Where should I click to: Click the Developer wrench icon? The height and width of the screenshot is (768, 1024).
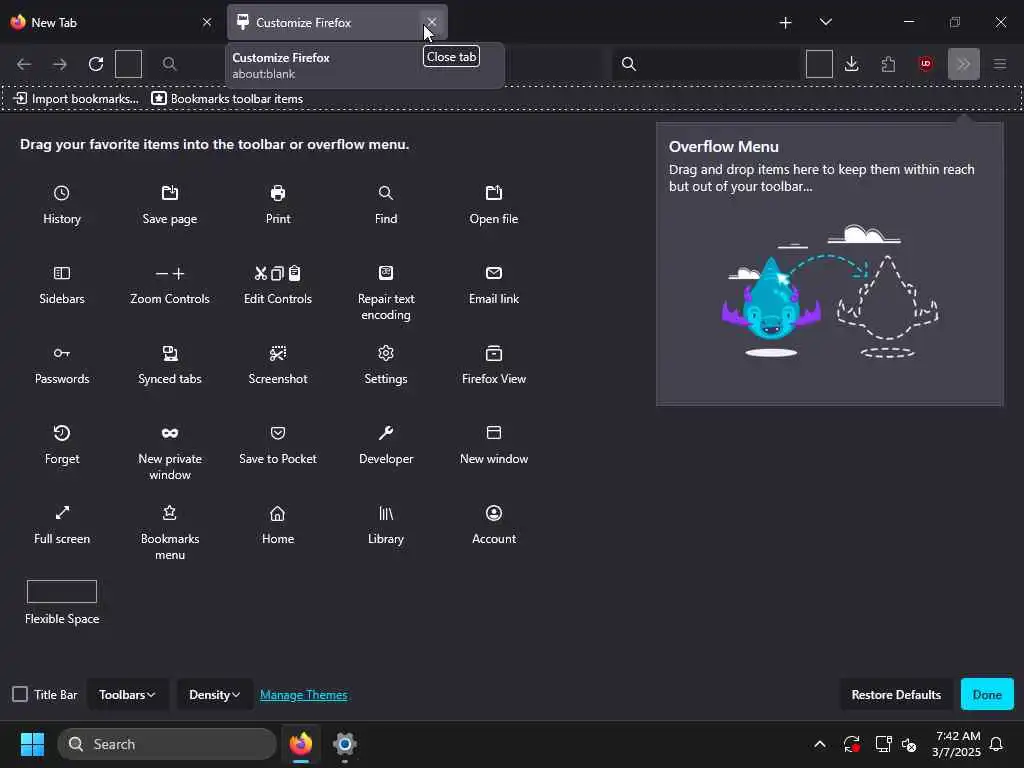(386, 433)
